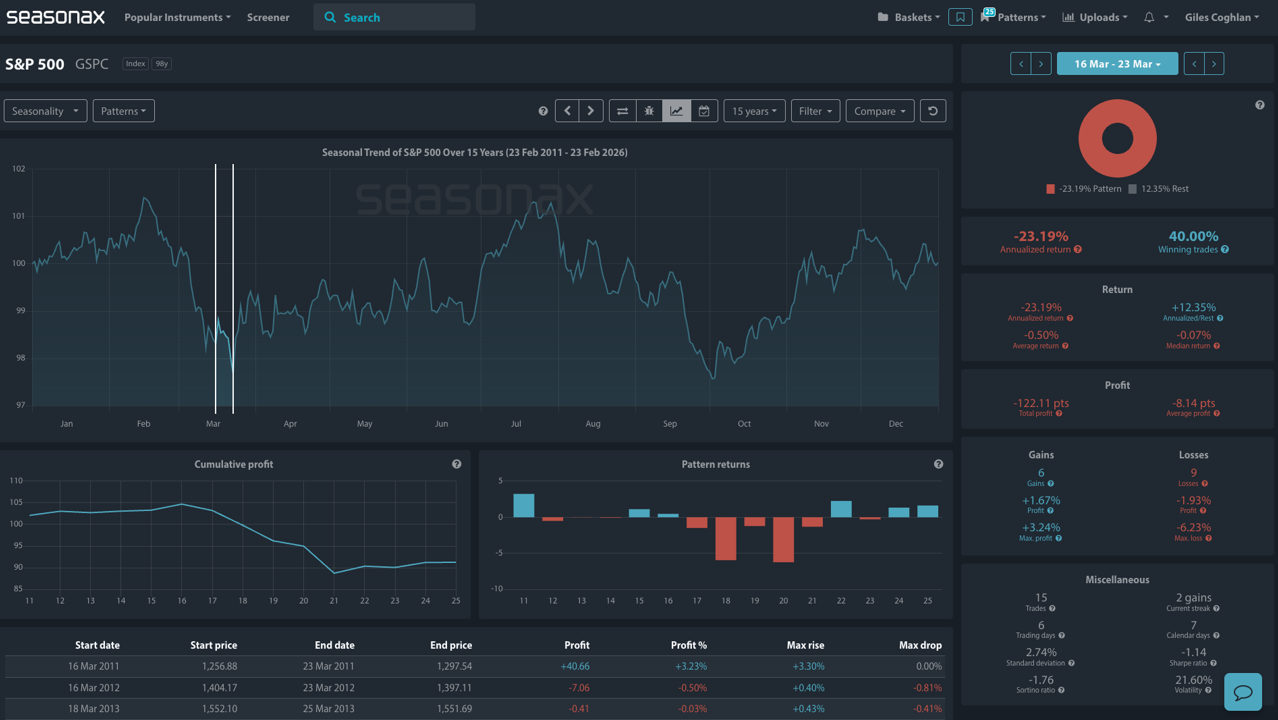Open the Compare dropdown
Viewport: 1278px width, 720px height.
click(879, 111)
